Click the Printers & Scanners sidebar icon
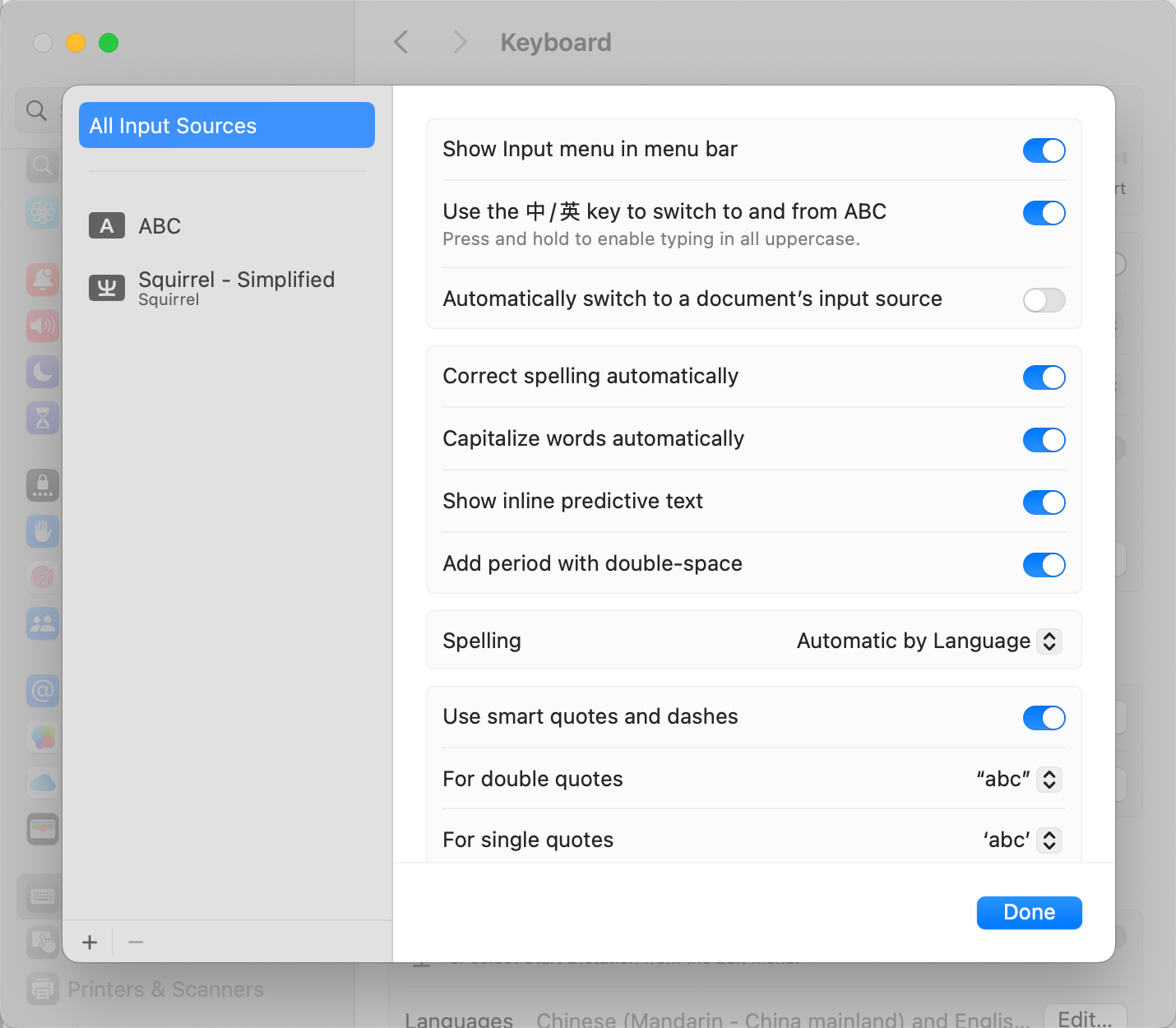The width and height of the screenshot is (1176, 1028). pyautogui.click(x=42, y=989)
